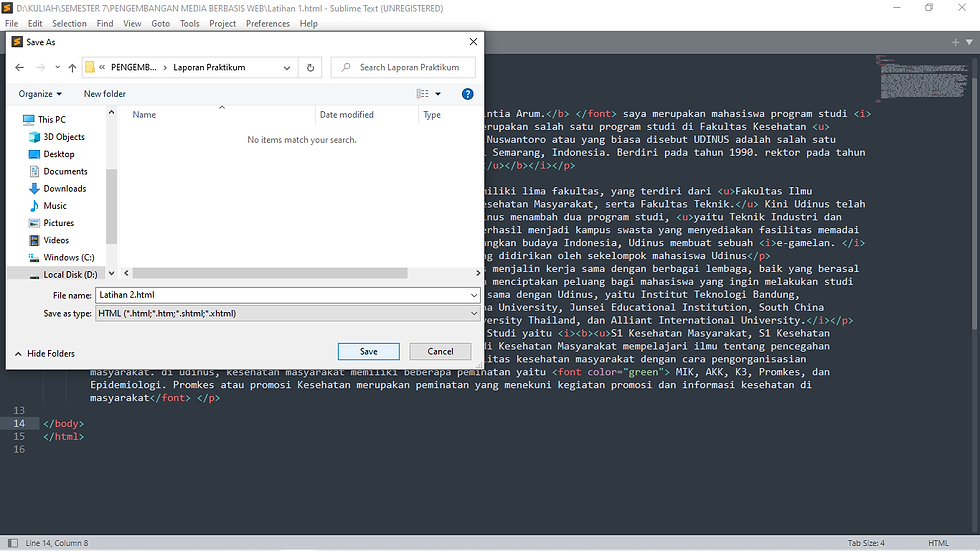Open the Edit menu
Image resolution: width=980 pixels, height=551 pixels.
click(35, 24)
